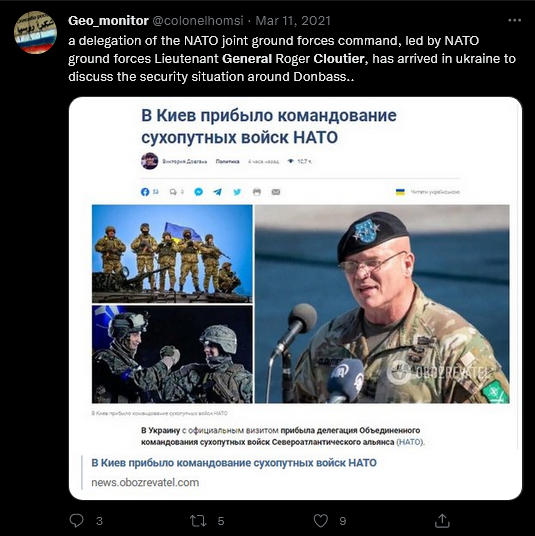Click the reply speech bubble icon
Screen dimensions: 535x536
coord(76,520)
